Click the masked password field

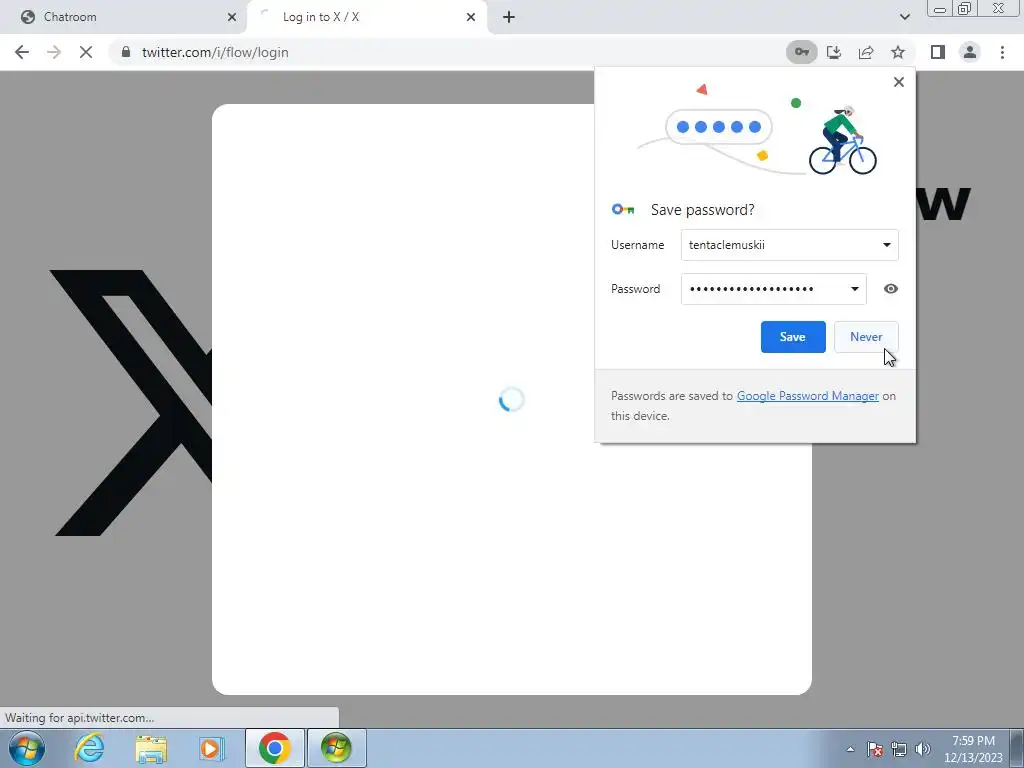[773, 289]
